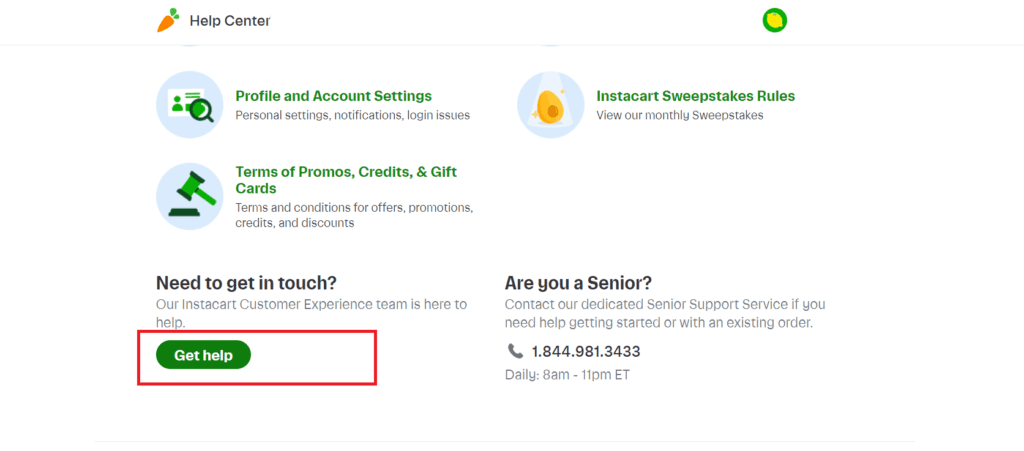The image size is (1024, 451).
Task: Click the 'Need to get in touch?' heading
Action: pyautogui.click(x=246, y=283)
